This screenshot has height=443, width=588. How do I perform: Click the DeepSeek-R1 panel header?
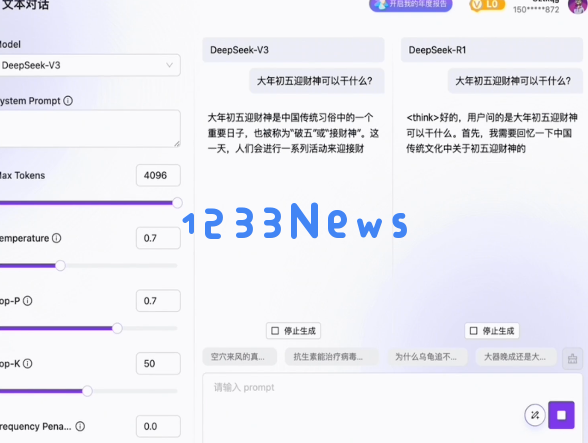tap(492, 50)
